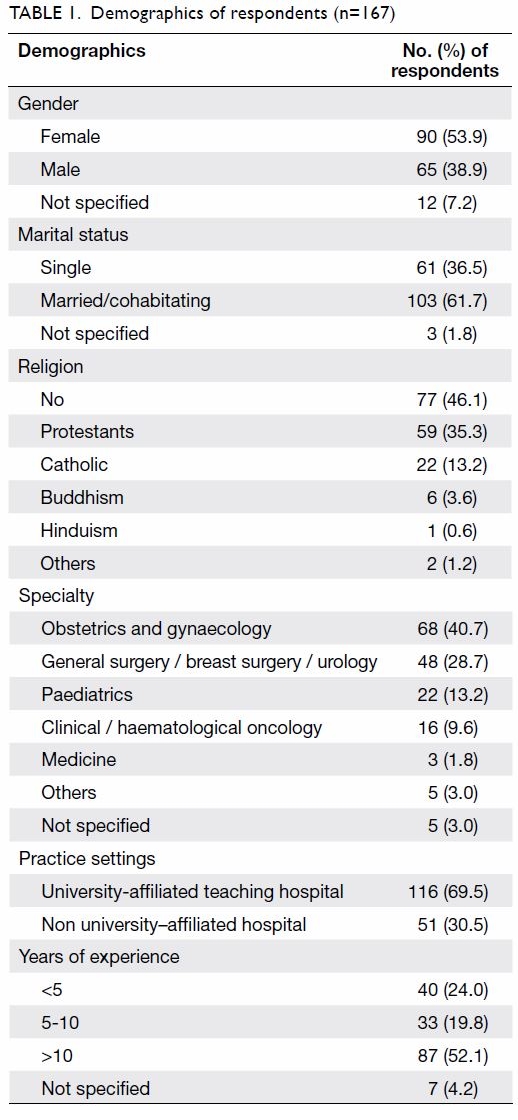Select the 'Buddhism' row label
This screenshot has width=518, height=1120.
82,498
